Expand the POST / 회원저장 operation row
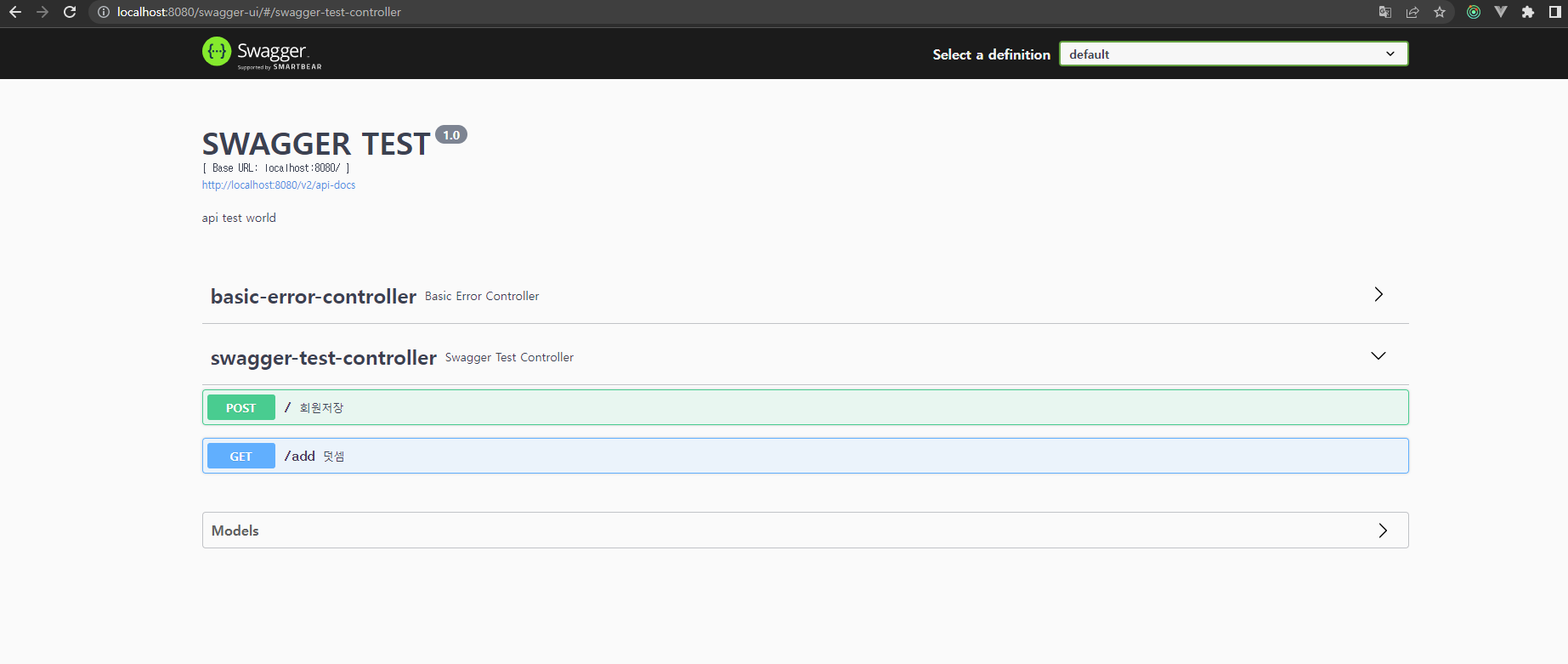1568x664 pixels. [805, 407]
